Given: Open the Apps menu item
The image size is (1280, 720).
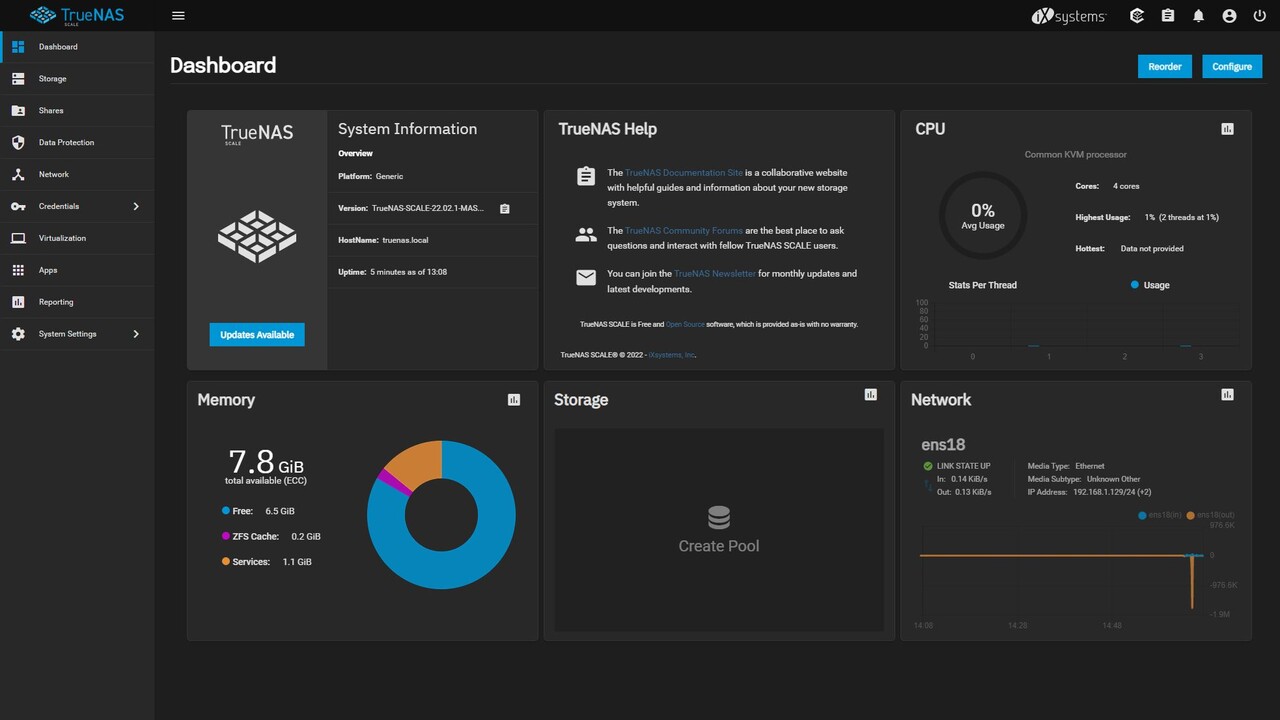Looking at the screenshot, I should click(x=78, y=270).
